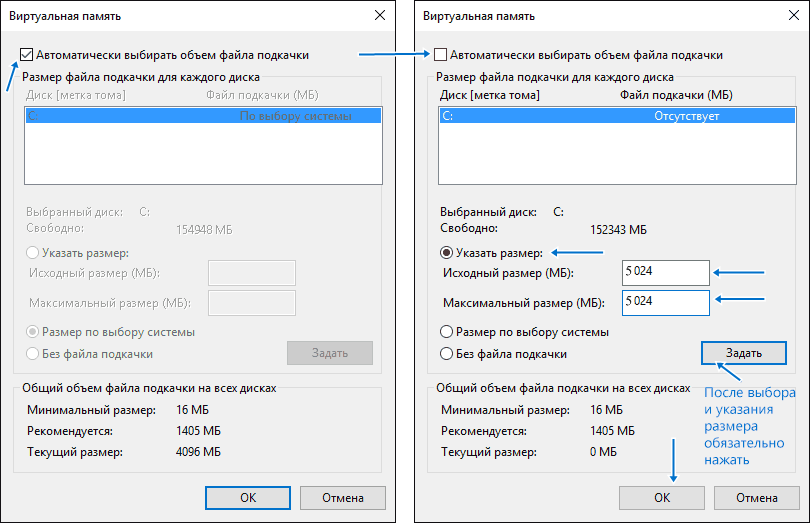Click free space value '154948 МБ'

pyautogui.click(x=204, y=229)
